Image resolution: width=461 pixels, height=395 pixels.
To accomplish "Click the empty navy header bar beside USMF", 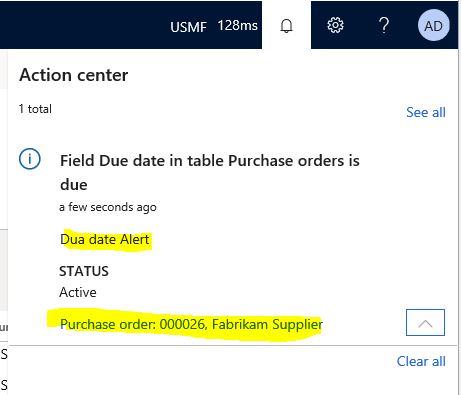I will [83, 25].
